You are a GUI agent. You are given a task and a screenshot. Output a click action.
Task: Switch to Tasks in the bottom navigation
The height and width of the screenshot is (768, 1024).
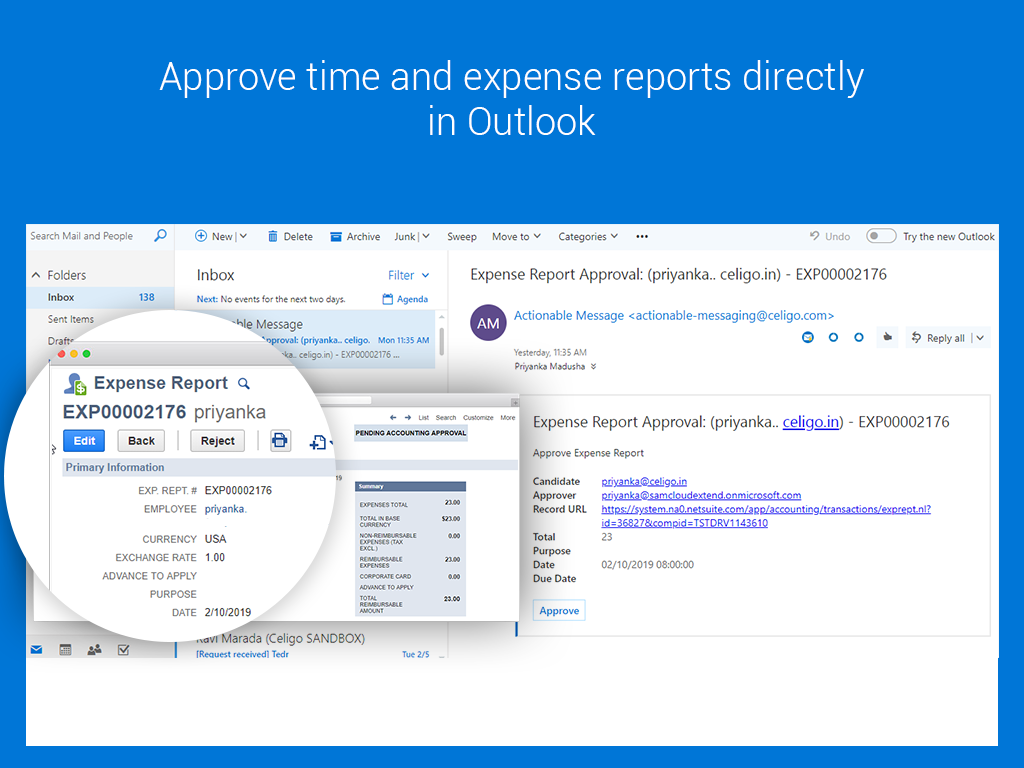coord(123,650)
